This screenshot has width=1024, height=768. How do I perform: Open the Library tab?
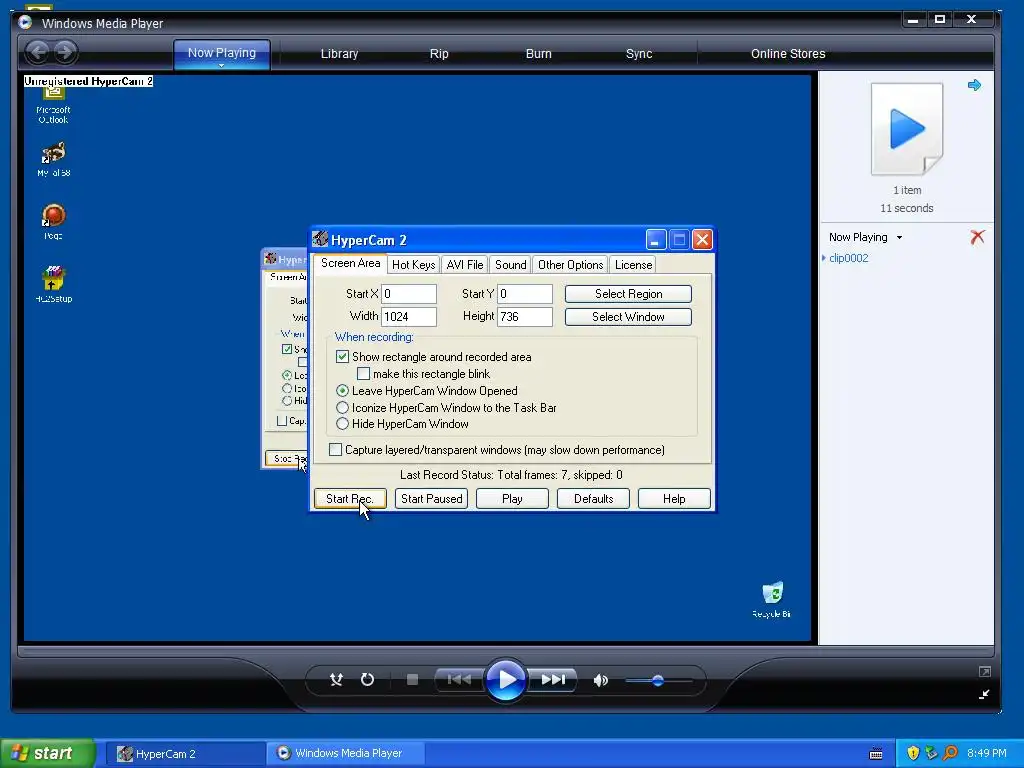(x=339, y=54)
